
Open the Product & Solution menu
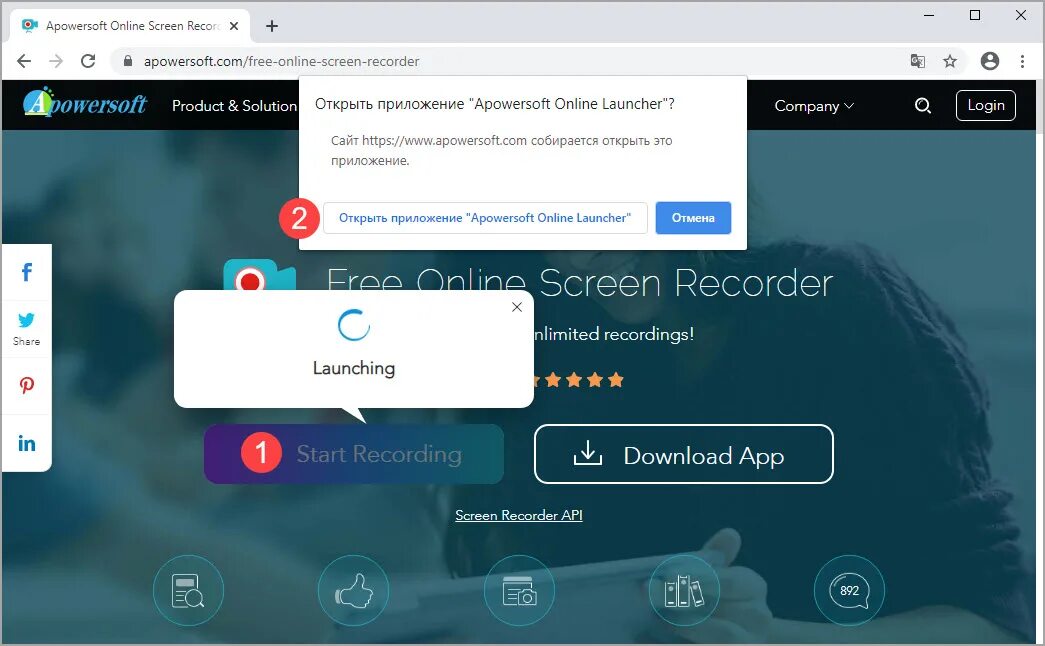pyautogui.click(x=234, y=106)
